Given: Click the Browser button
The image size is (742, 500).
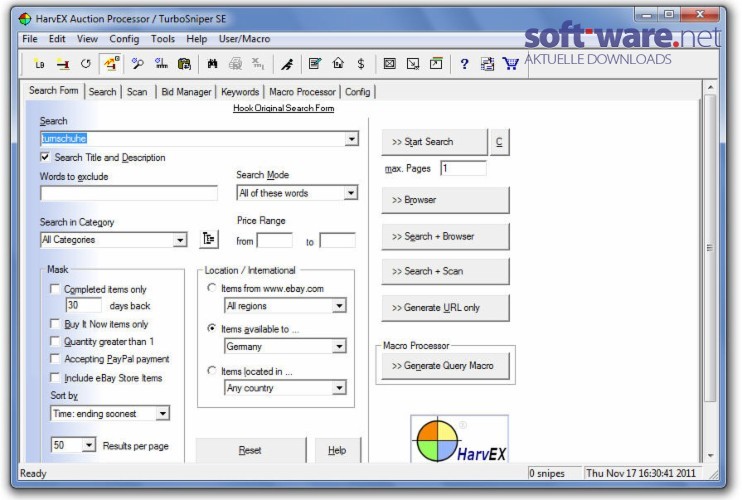Looking at the screenshot, I should [x=445, y=200].
